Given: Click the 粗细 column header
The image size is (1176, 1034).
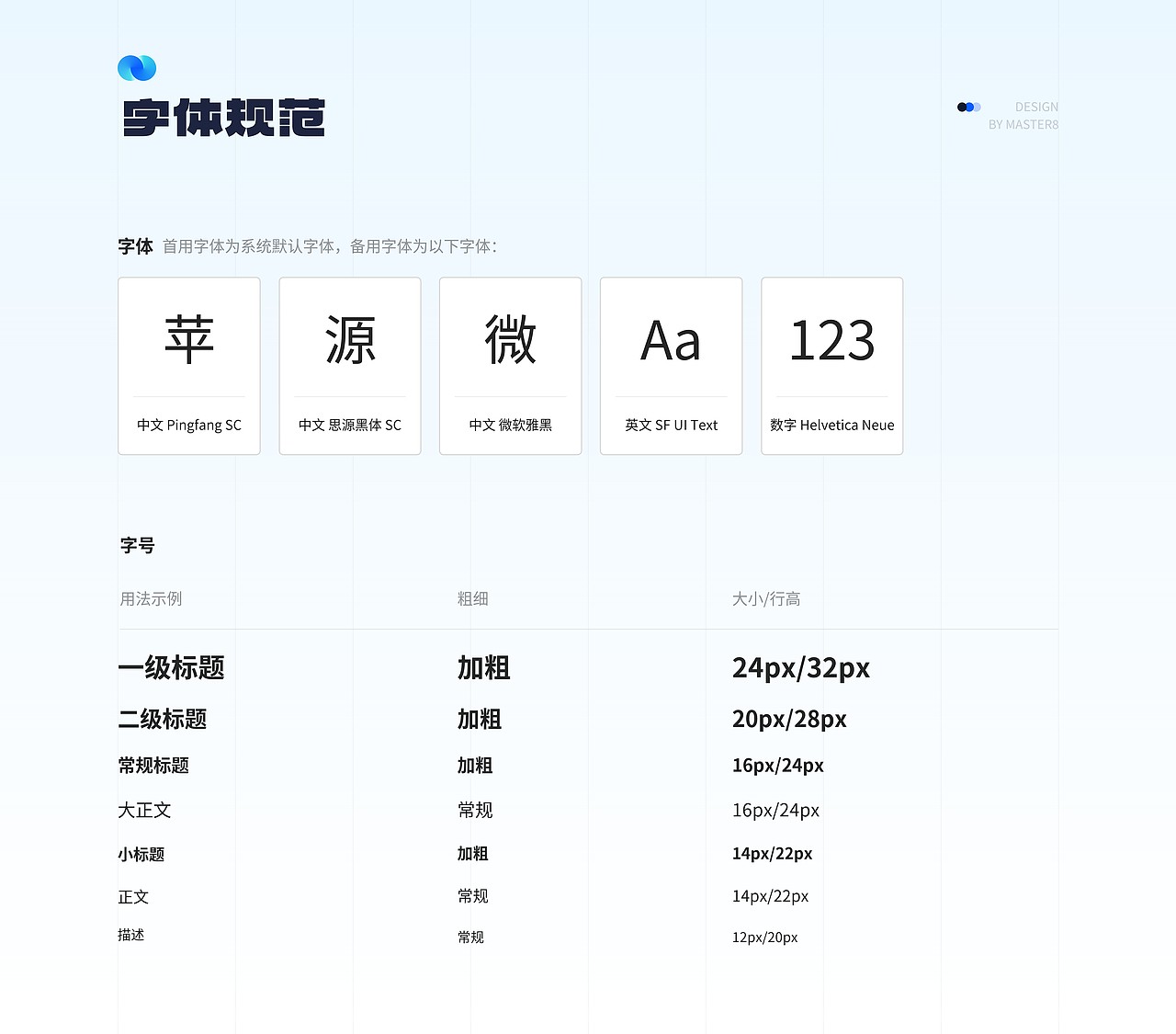Looking at the screenshot, I should tap(473, 599).
